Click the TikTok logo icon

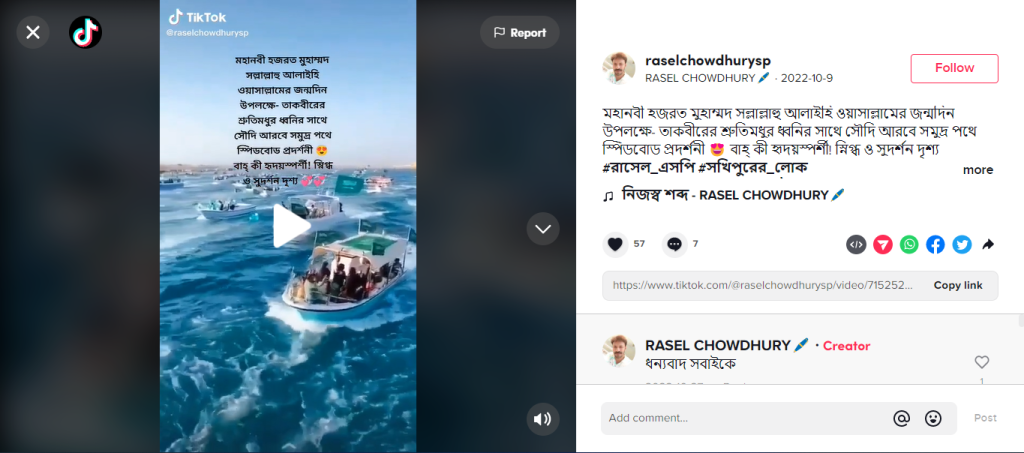(x=86, y=32)
